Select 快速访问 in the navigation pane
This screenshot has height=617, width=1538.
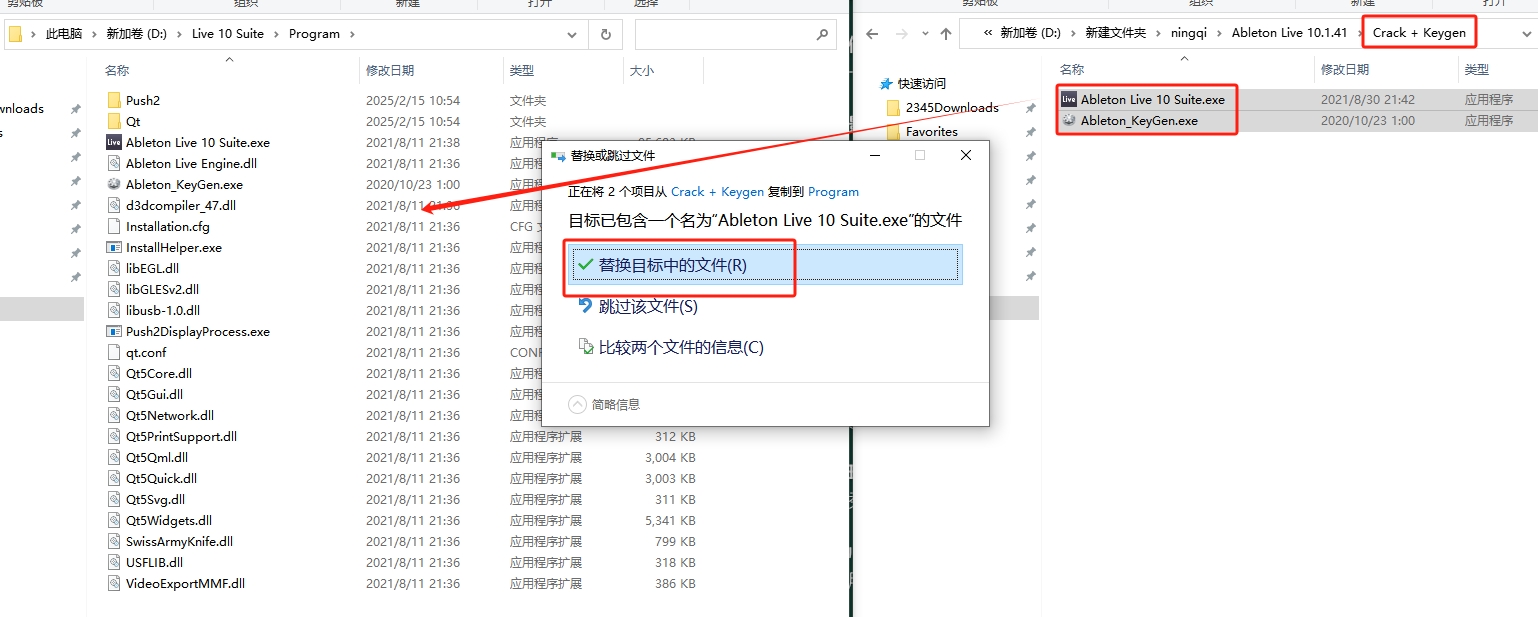point(921,83)
